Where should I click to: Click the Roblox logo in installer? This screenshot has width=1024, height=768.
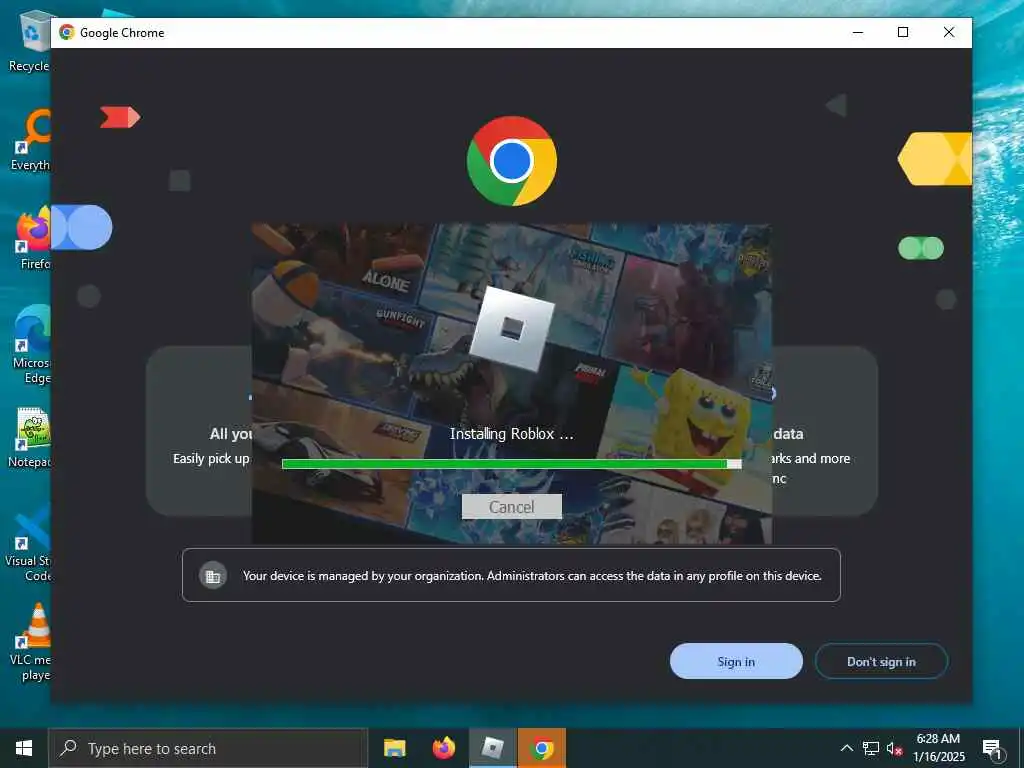pos(511,328)
